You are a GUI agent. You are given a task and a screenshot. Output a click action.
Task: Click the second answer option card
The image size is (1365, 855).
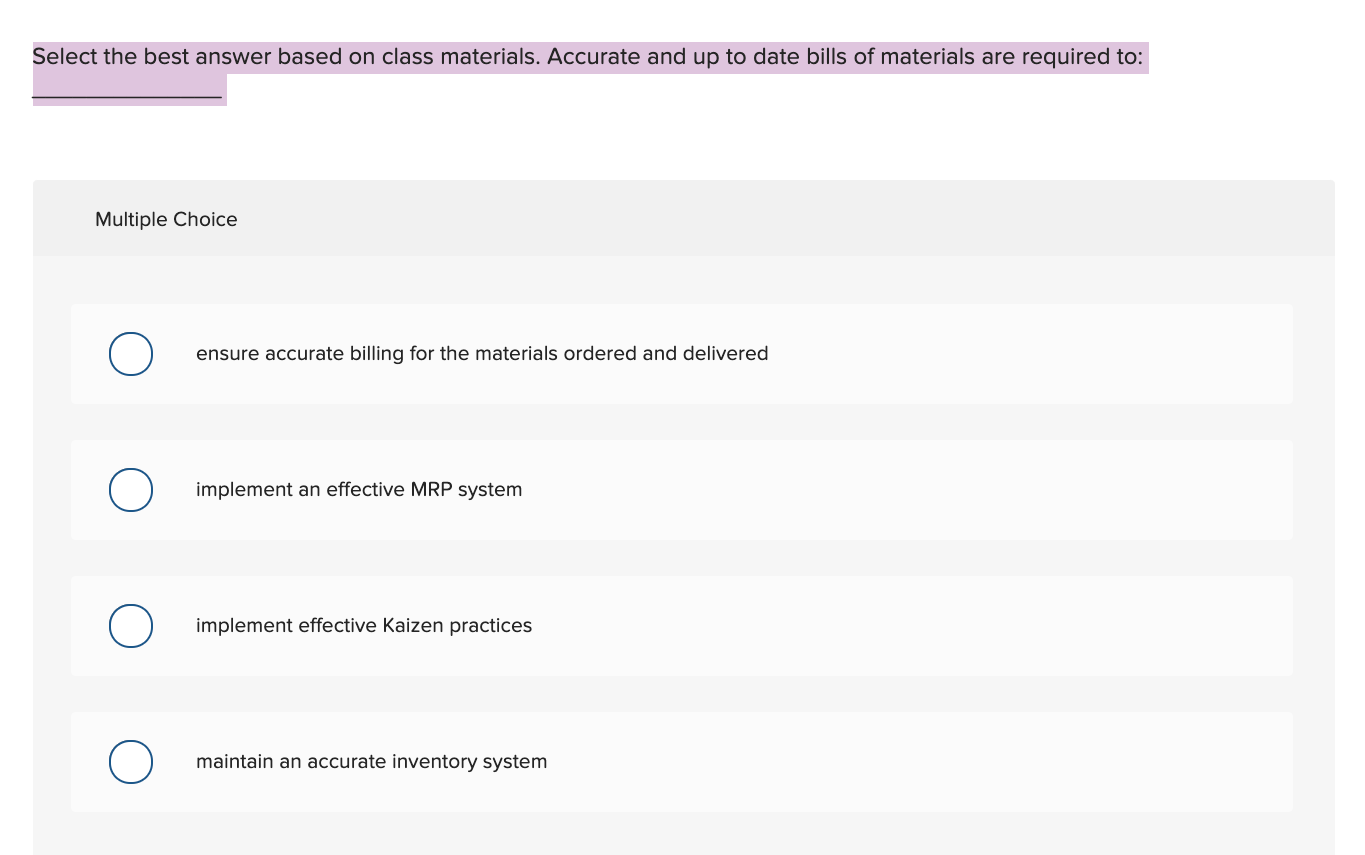[x=683, y=489]
